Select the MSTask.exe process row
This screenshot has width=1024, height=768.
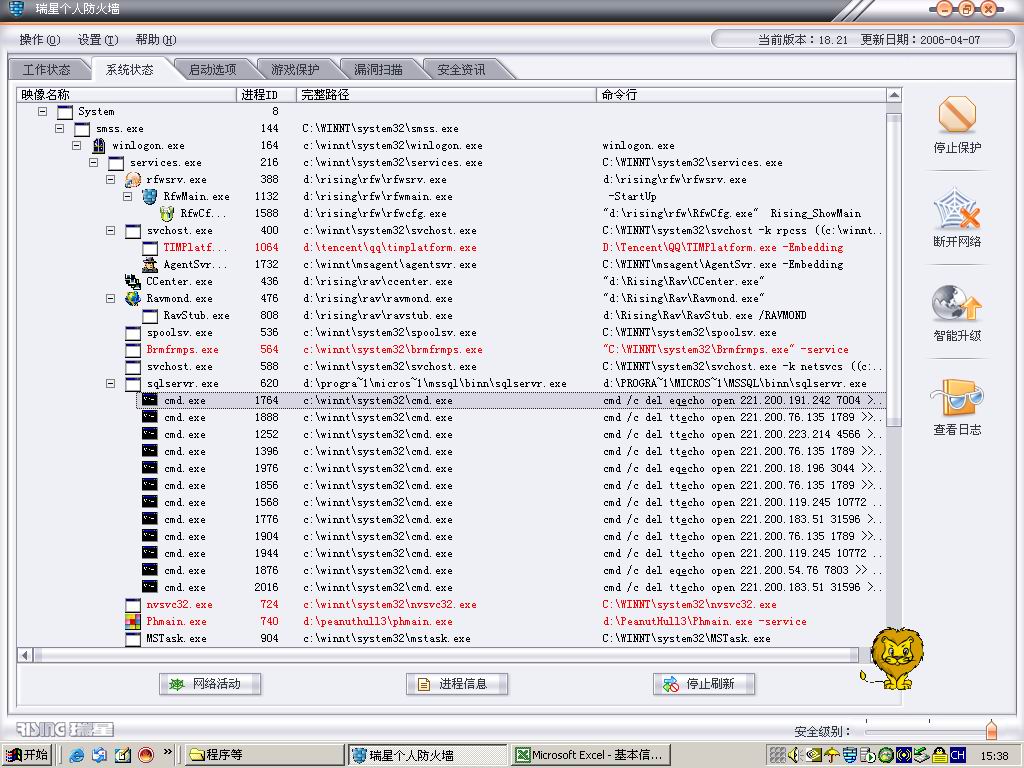451,639
